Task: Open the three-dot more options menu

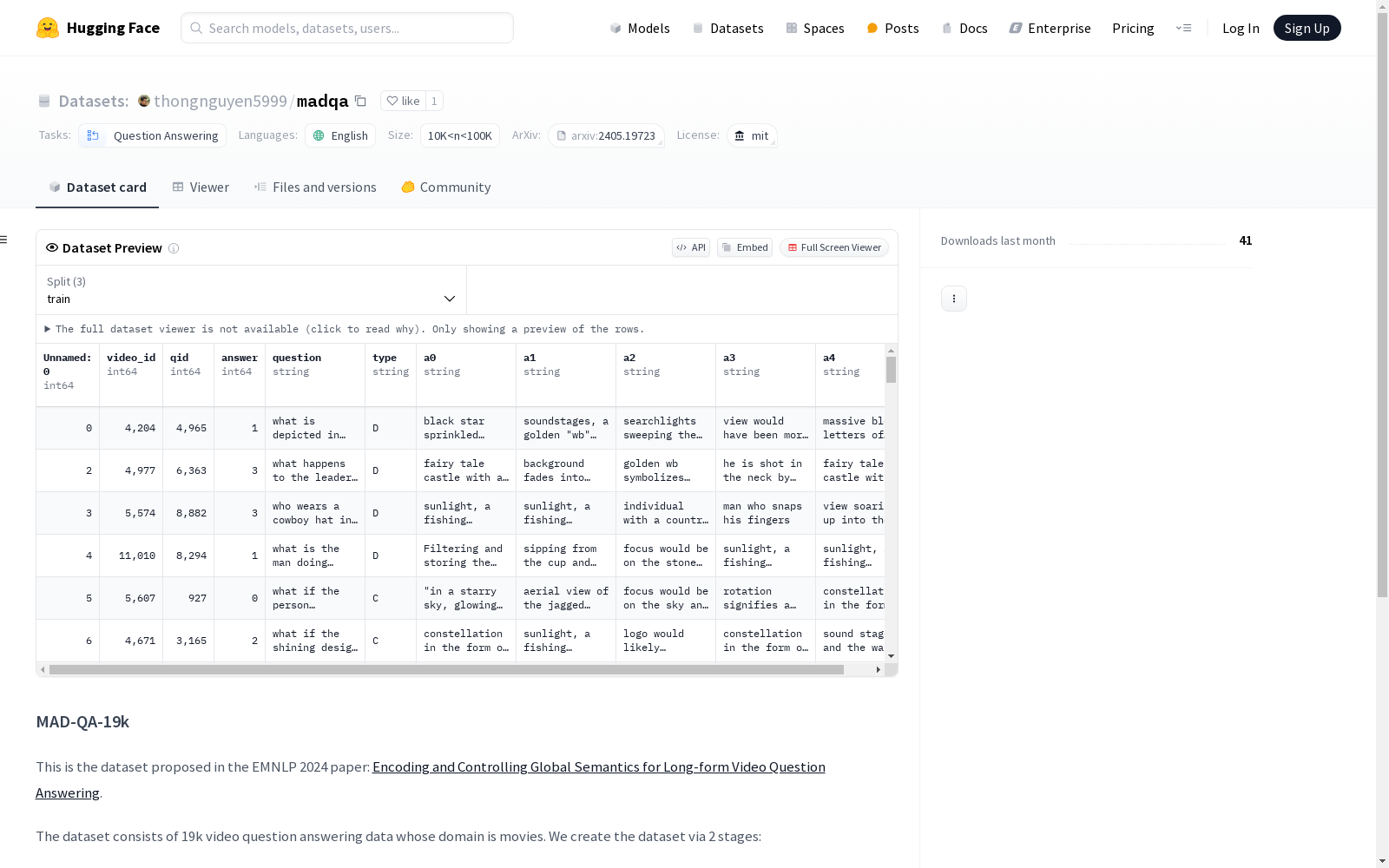Action: (x=954, y=299)
